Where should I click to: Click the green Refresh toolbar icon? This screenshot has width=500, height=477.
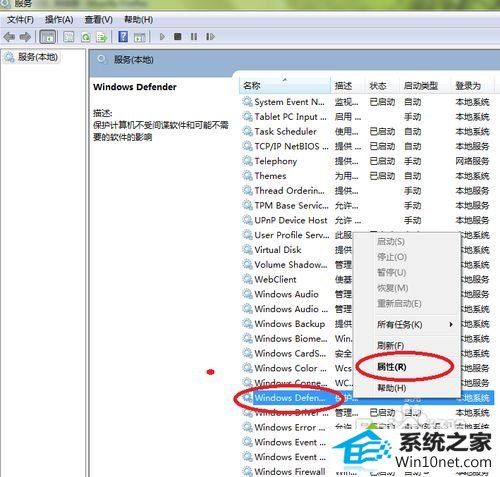86,37
